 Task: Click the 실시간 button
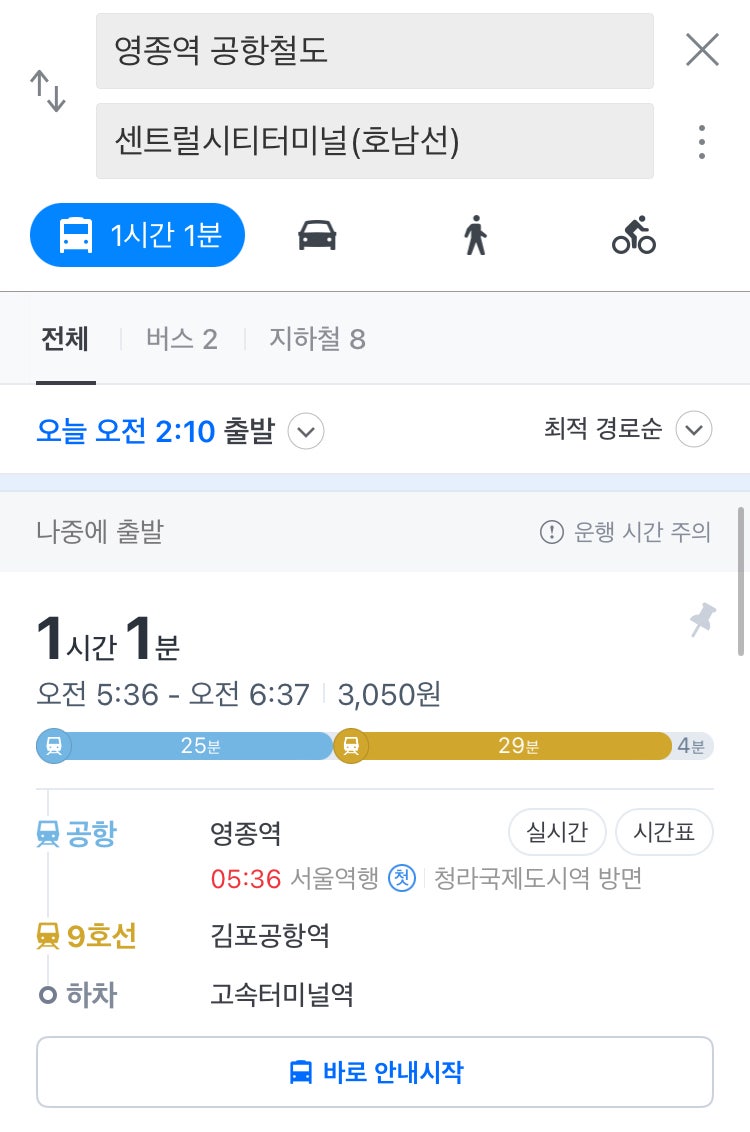(557, 832)
